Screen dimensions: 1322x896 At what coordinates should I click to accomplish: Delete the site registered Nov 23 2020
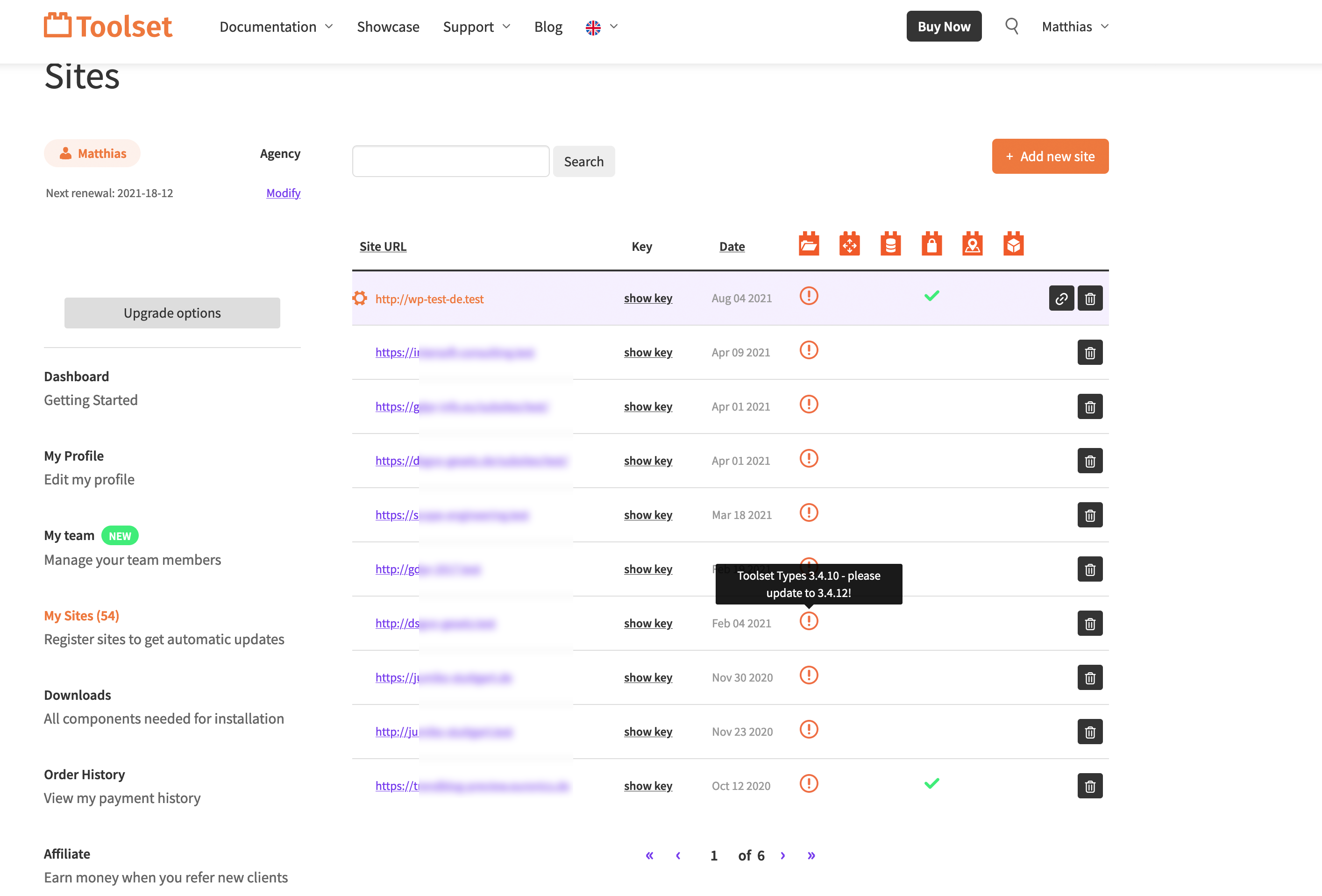pyautogui.click(x=1090, y=732)
